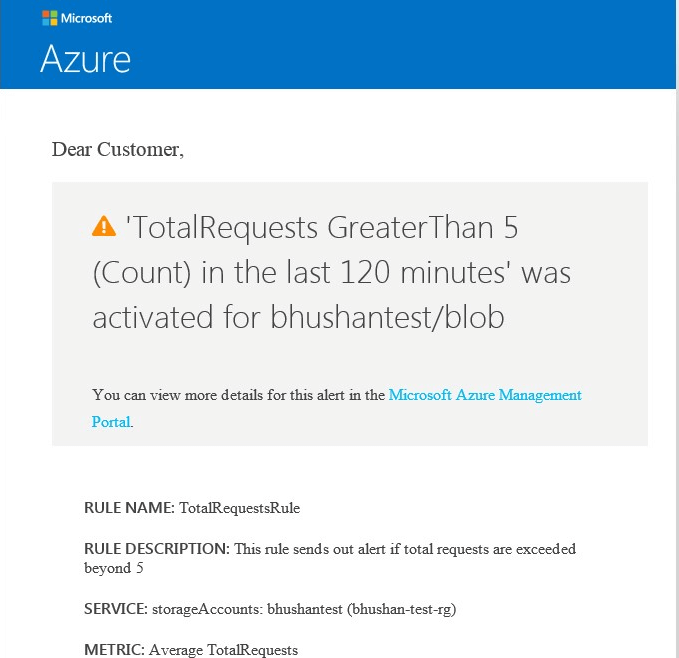
Task: Click the Dear Customer greeting
Action: 118,149
